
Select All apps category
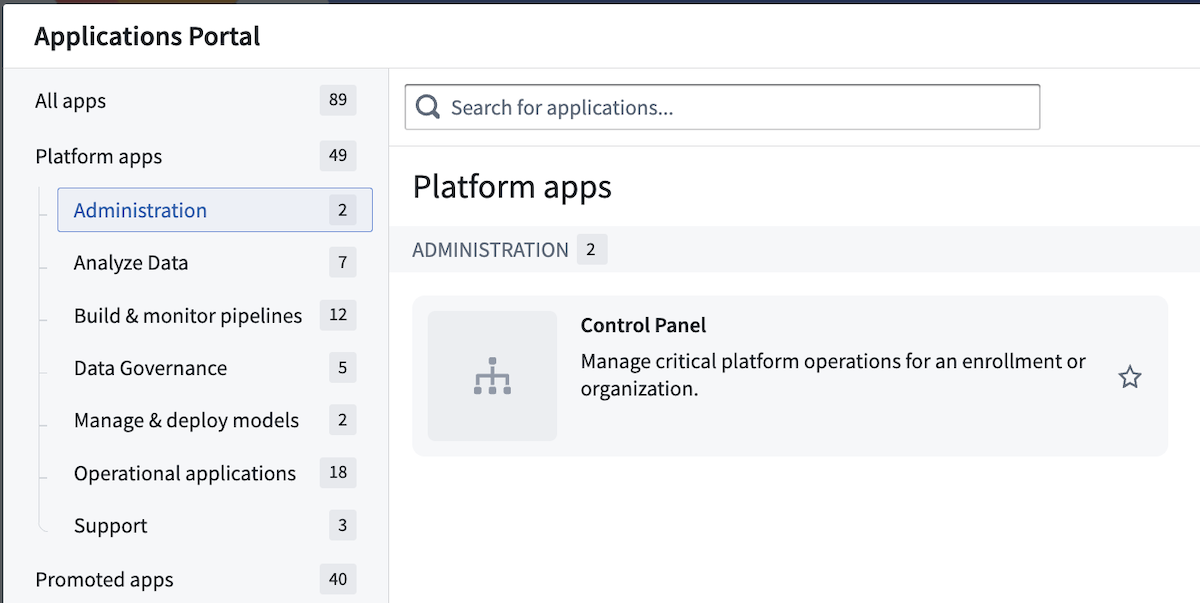(x=196, y=100)
